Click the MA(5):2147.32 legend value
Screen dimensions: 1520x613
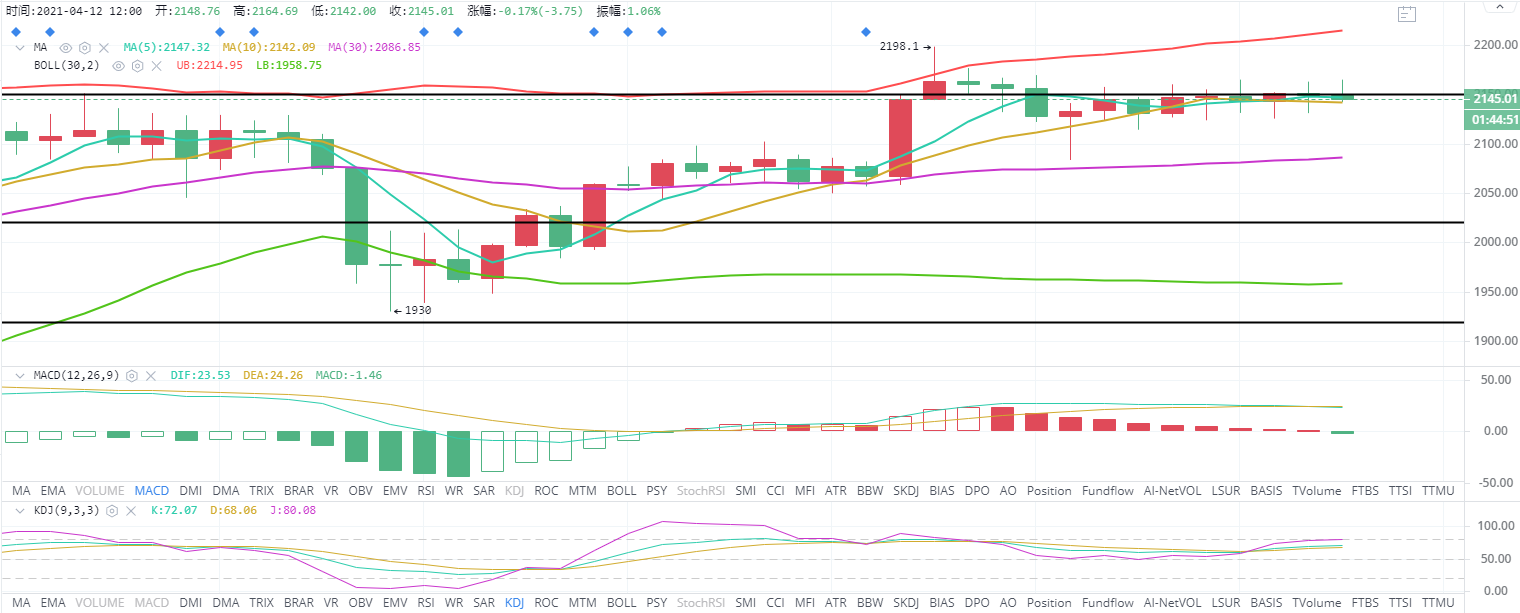click(167, 47)
